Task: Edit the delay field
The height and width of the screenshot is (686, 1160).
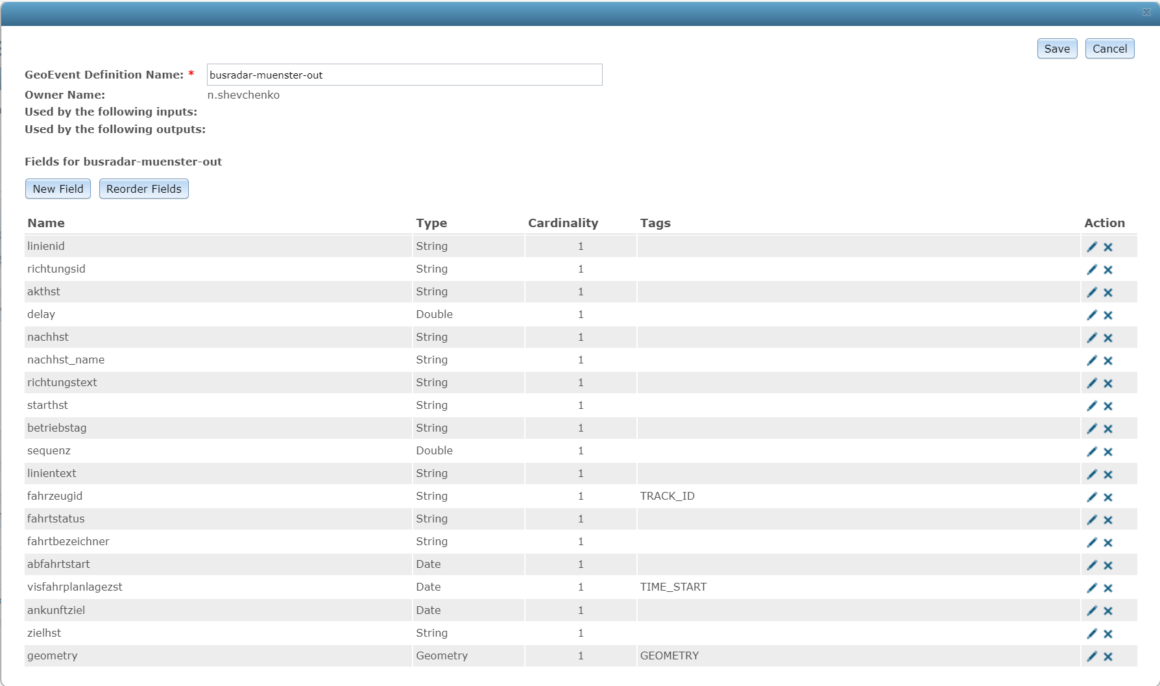Action: (1092, 315)
